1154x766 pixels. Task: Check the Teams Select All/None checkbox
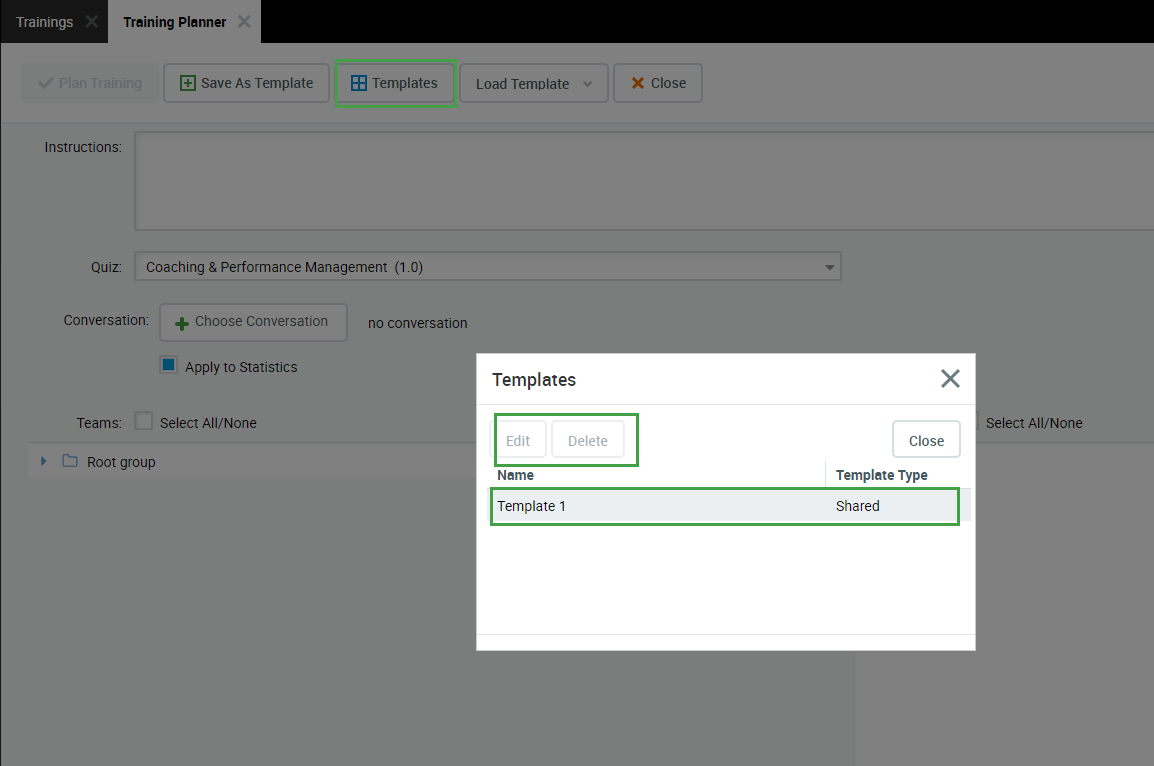click(144, 422)
